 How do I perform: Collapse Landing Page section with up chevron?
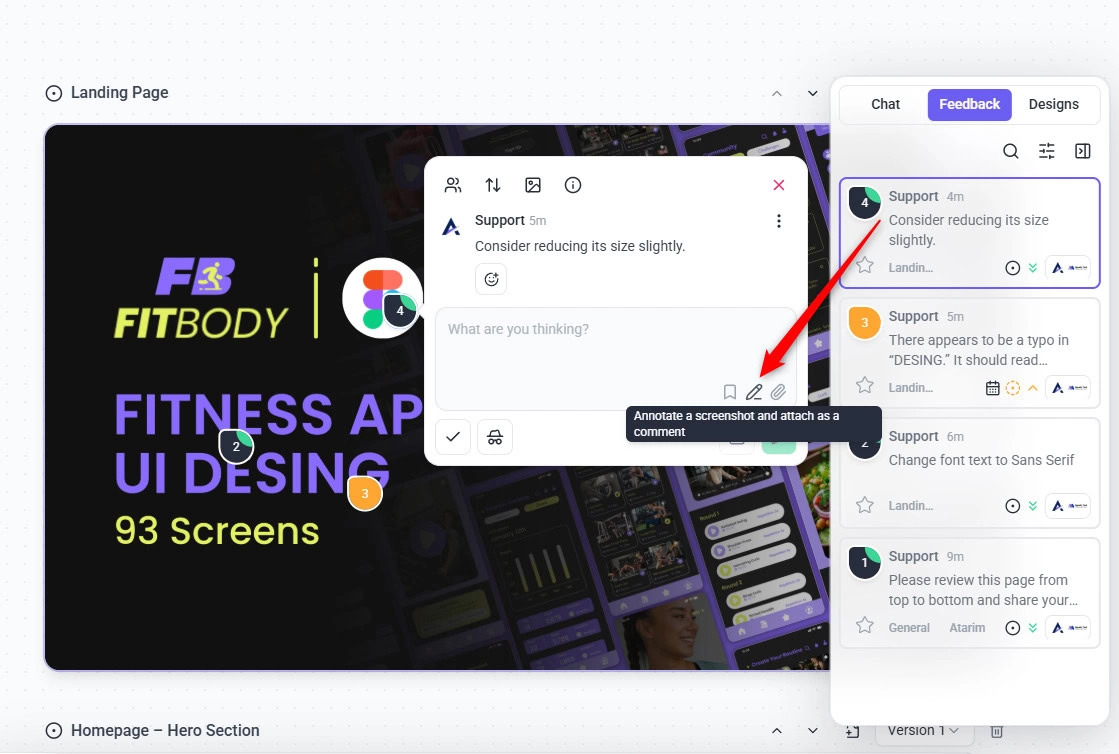(x=777, y=93)
